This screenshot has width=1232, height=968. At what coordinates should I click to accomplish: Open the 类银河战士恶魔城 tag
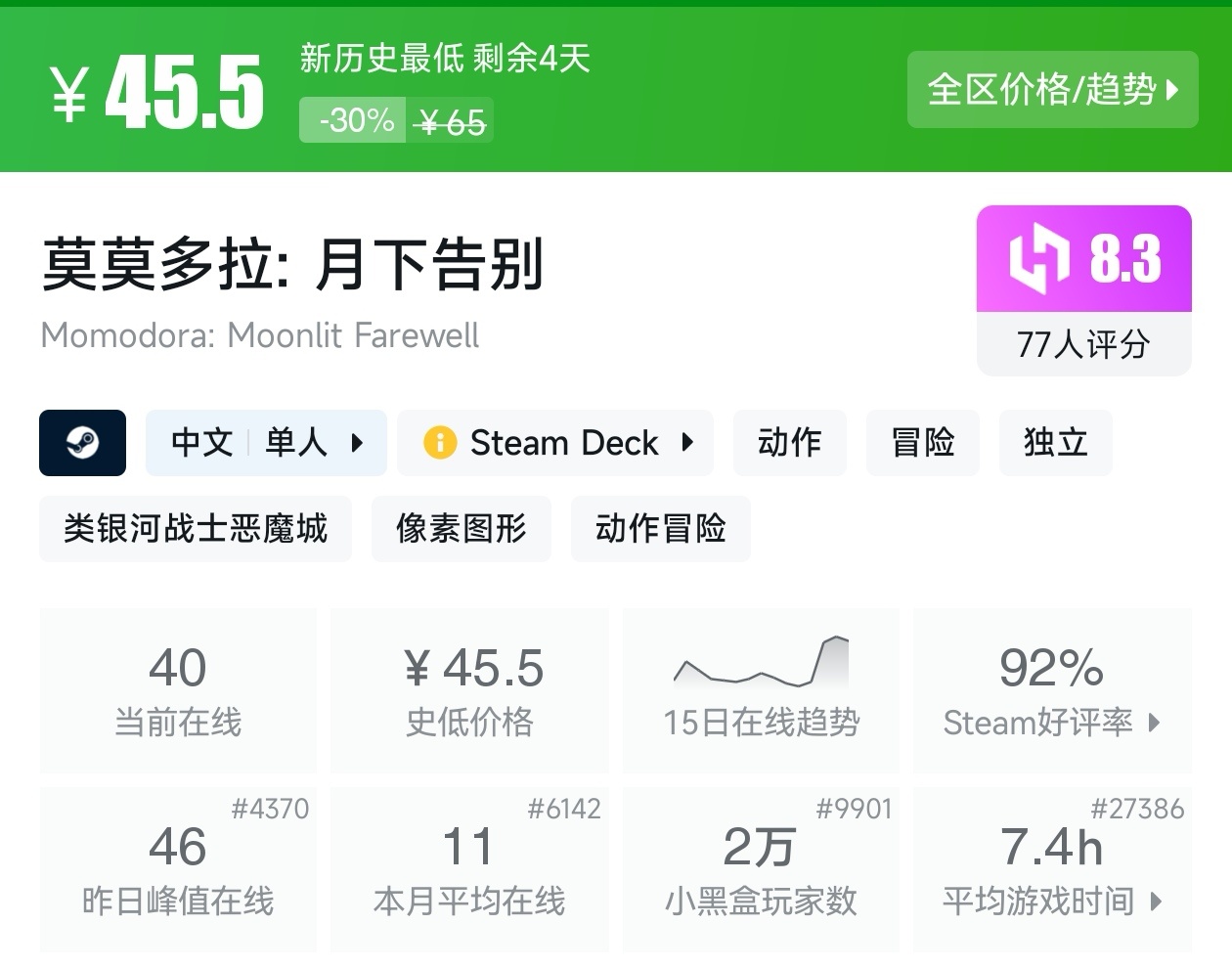point(196,529)
